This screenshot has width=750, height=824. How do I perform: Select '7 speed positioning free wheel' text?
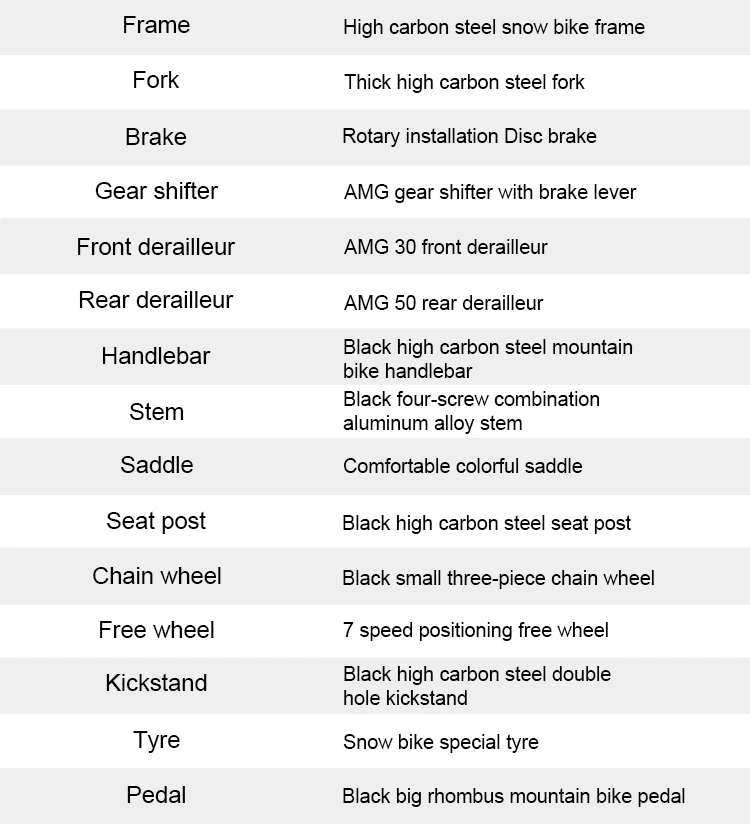point(476,631)
